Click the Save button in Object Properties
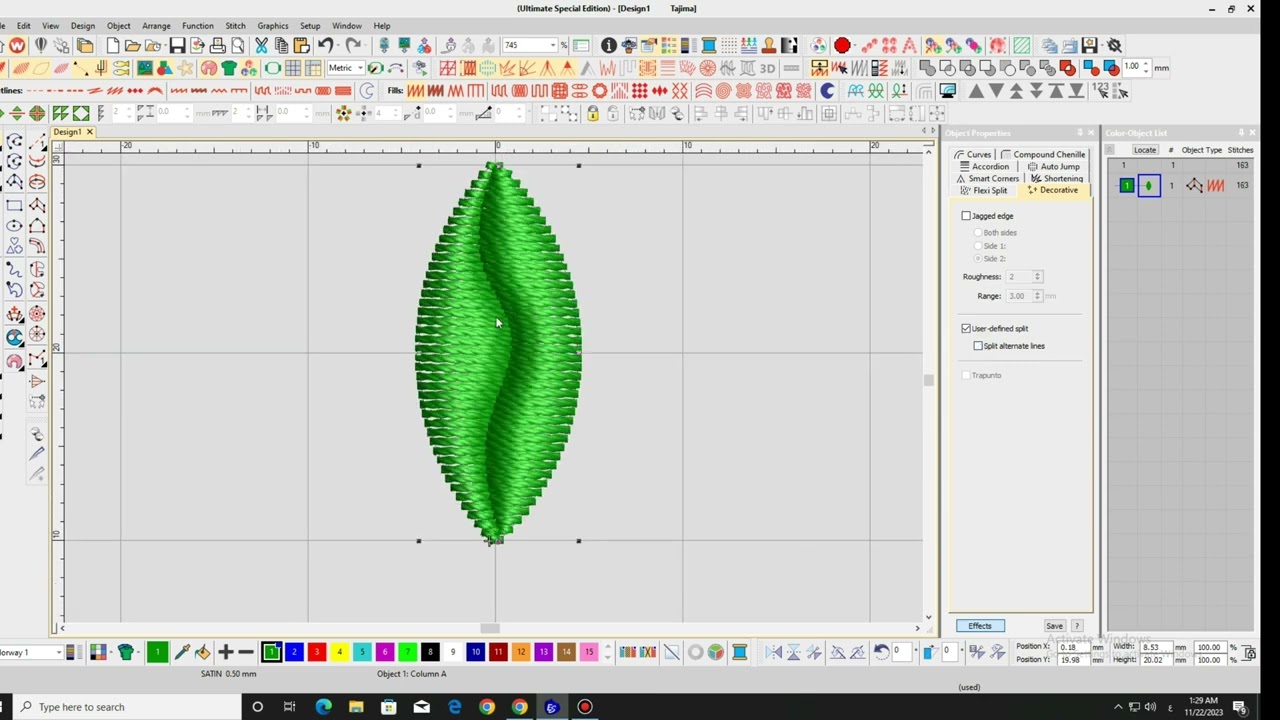1280x720 pixels. [1054, 626]
